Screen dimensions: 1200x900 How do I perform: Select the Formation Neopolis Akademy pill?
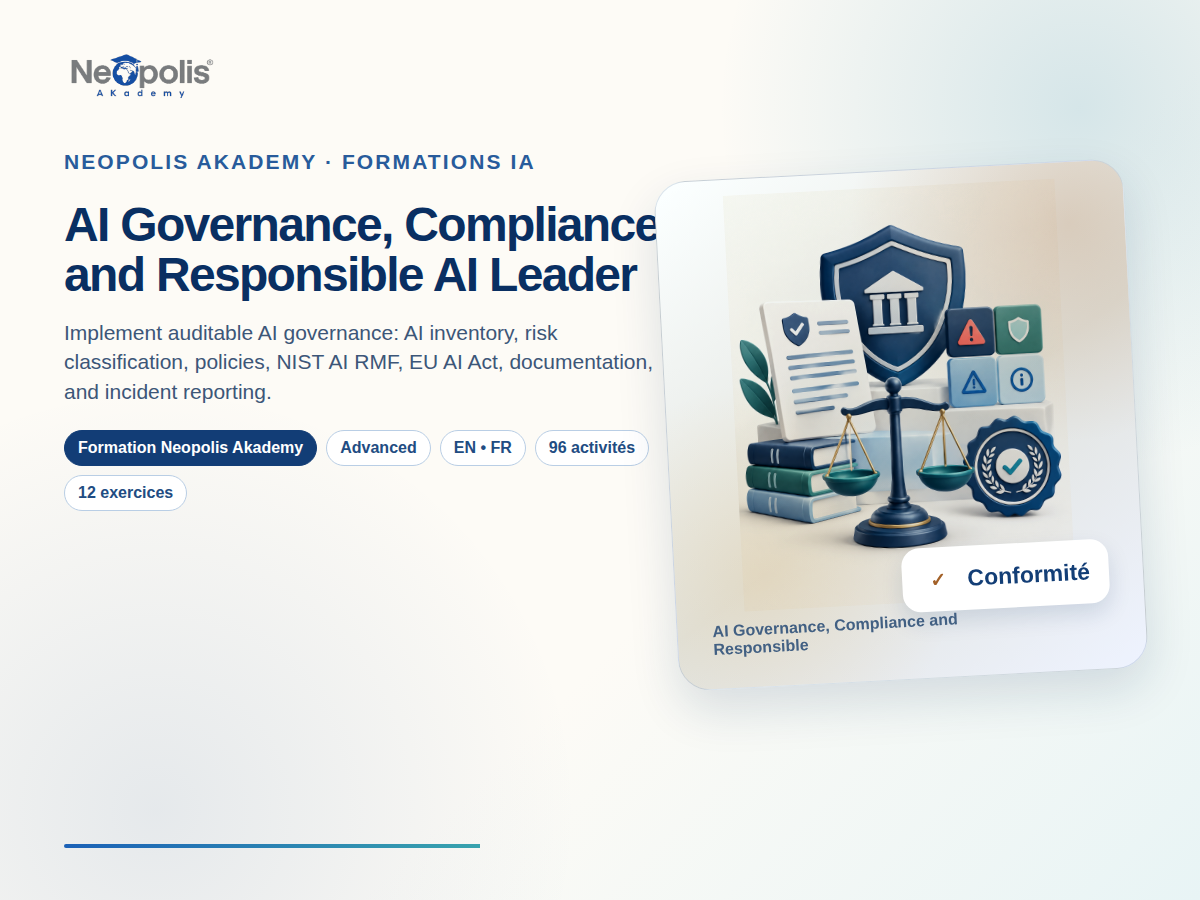coord(190,448)
